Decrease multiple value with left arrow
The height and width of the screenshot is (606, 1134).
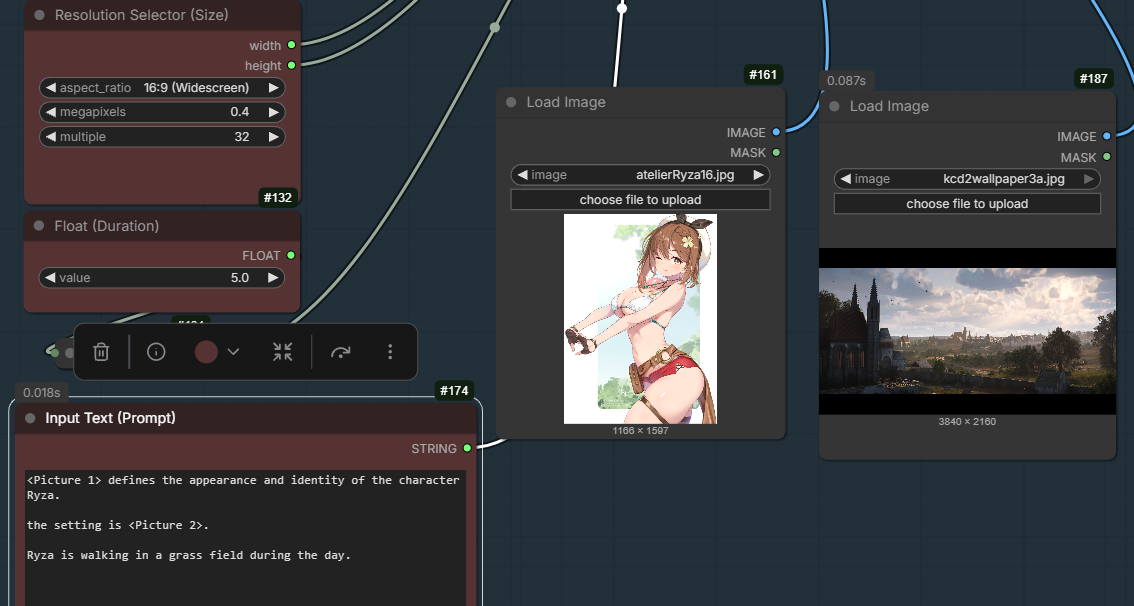51,137
